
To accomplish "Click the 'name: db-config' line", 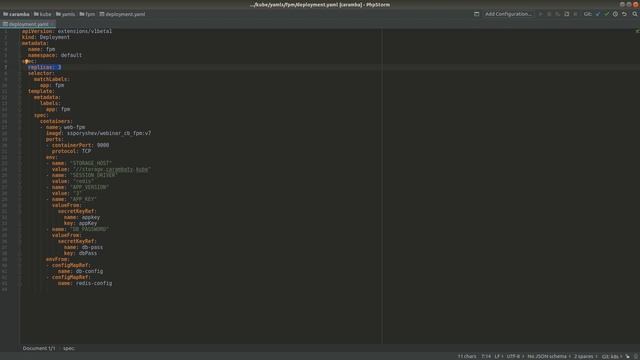I will [x=80, y=271].
